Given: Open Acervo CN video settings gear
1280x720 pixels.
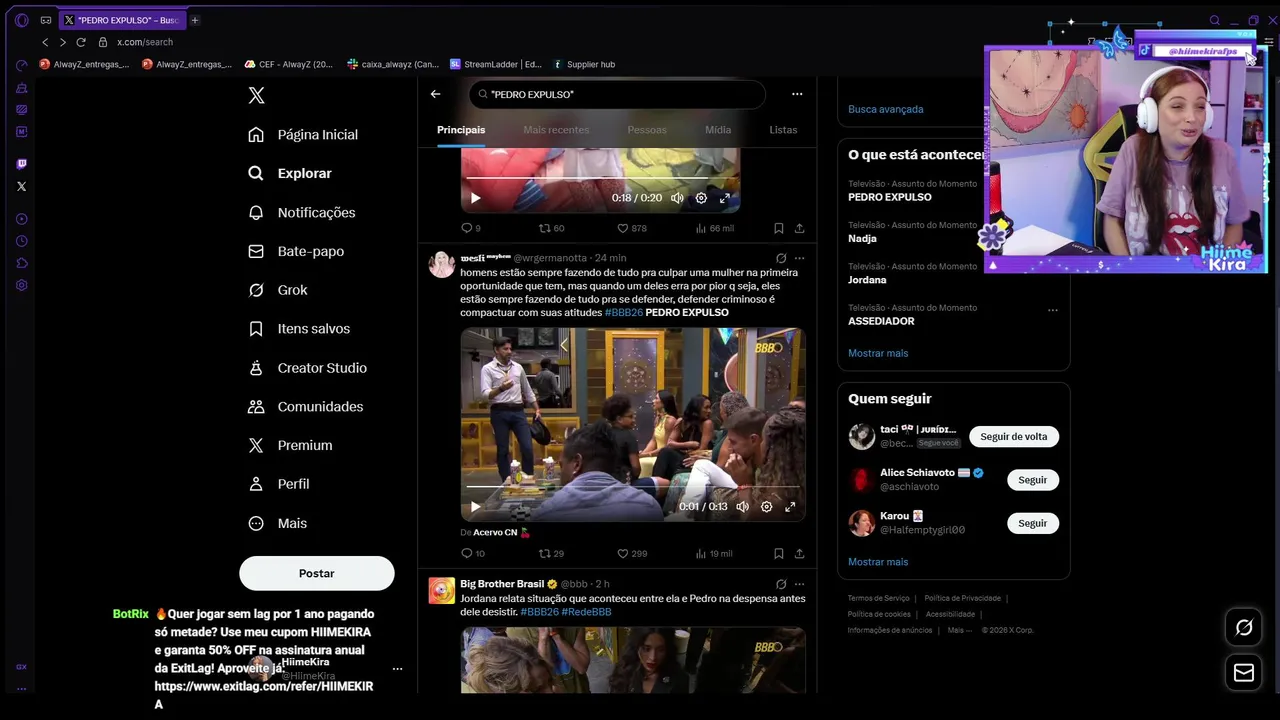Looking at the screenshot, I should click(766, 507).
